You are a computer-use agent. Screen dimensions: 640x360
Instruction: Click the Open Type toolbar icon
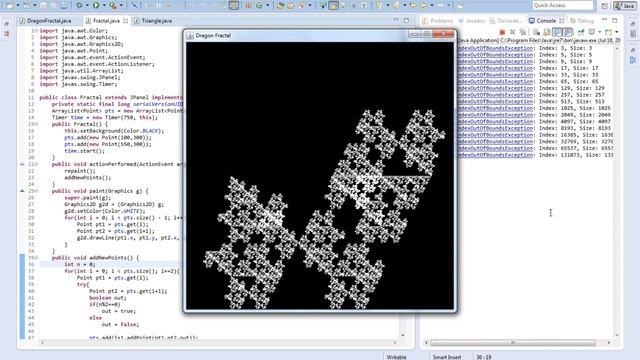(x=280, y=5)
